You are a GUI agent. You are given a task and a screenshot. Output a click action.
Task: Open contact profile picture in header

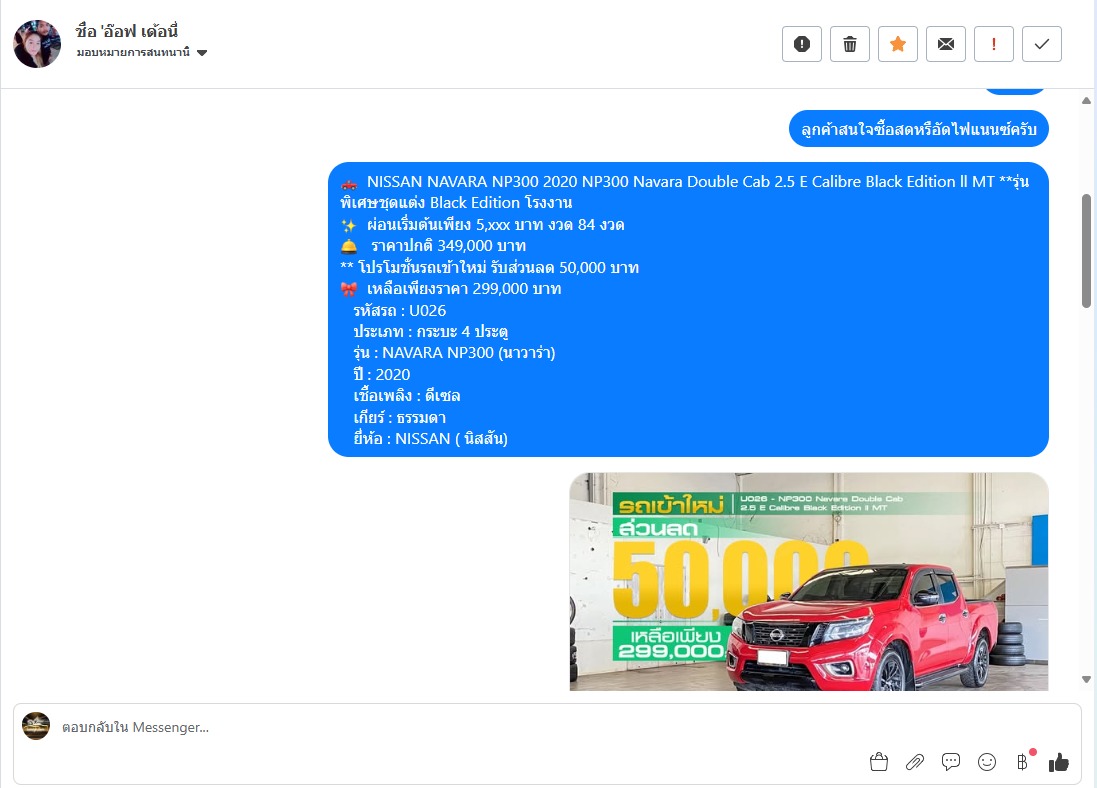(x=37, y=43)
